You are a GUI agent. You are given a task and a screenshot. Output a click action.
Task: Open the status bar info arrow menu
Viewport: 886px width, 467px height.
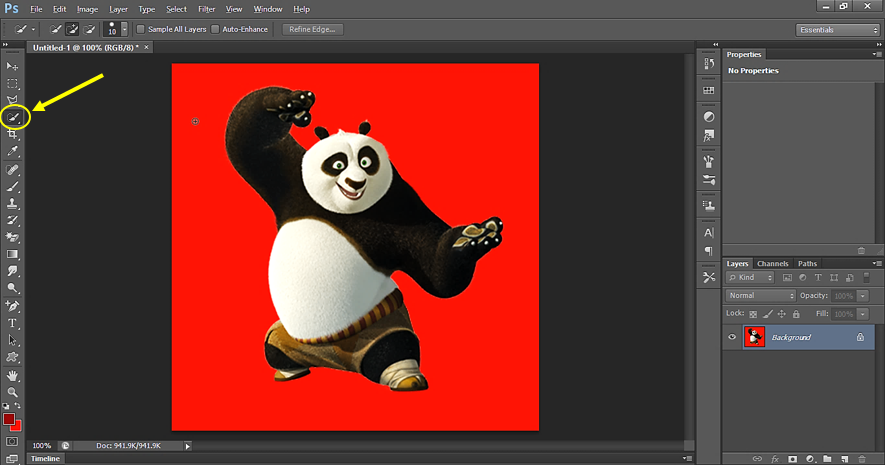pyautogui.click(x=188, y=446)
